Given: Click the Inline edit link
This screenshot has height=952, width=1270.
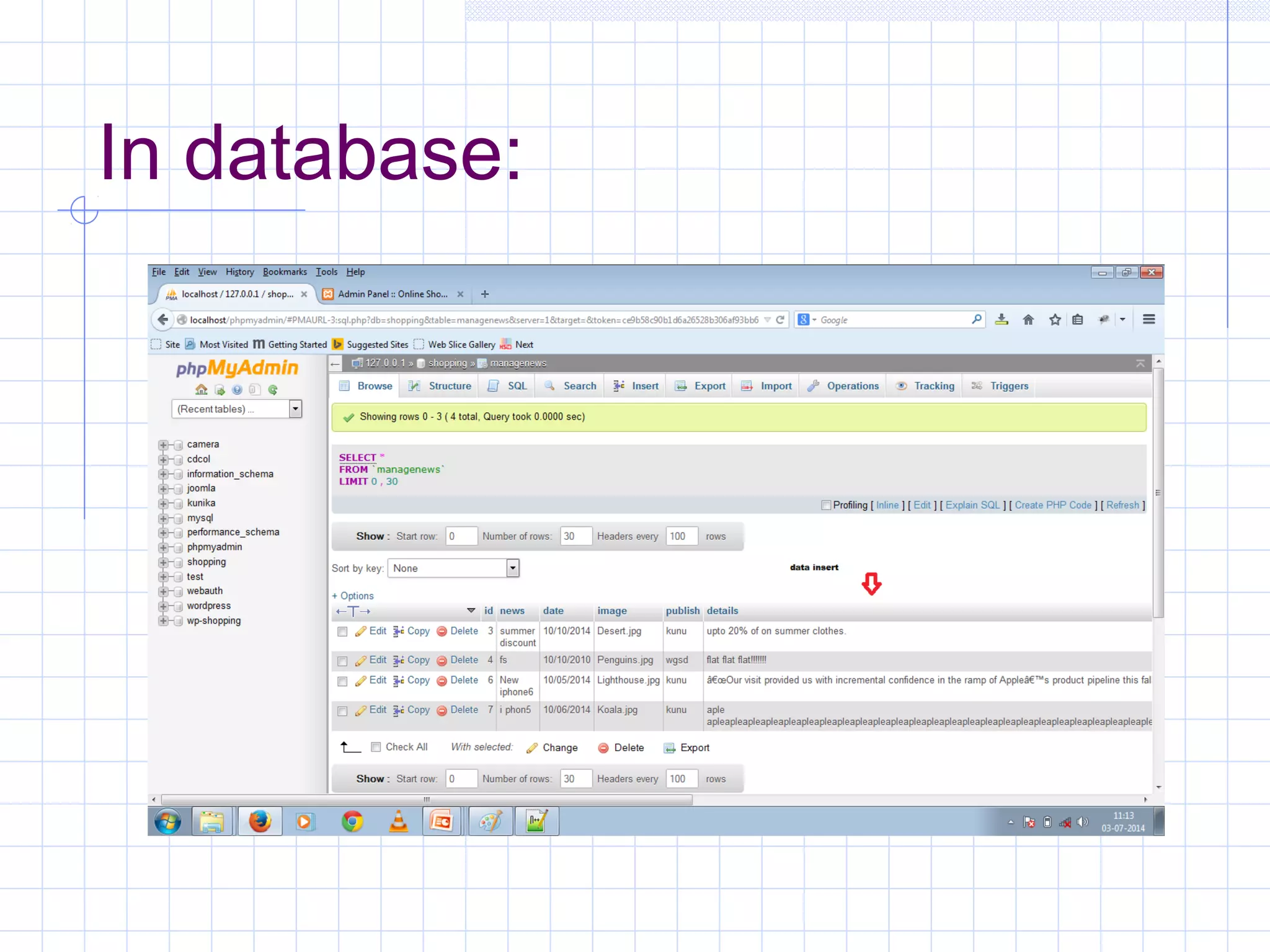Looking at the screenshot, I should click(887, 505).
